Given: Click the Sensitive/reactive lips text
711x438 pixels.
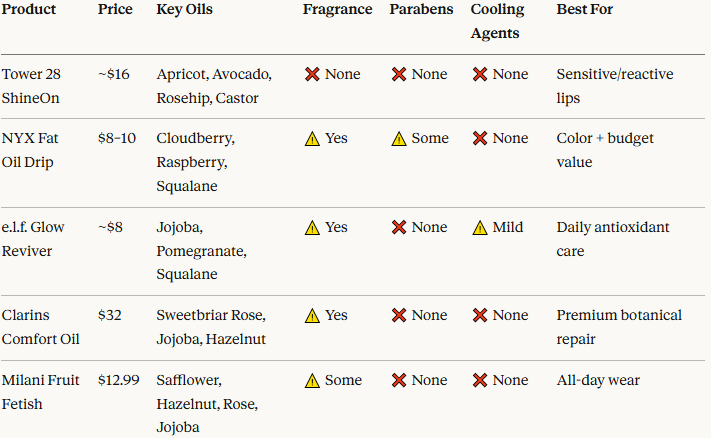Looking at the screenshot, I should (614, 86).
